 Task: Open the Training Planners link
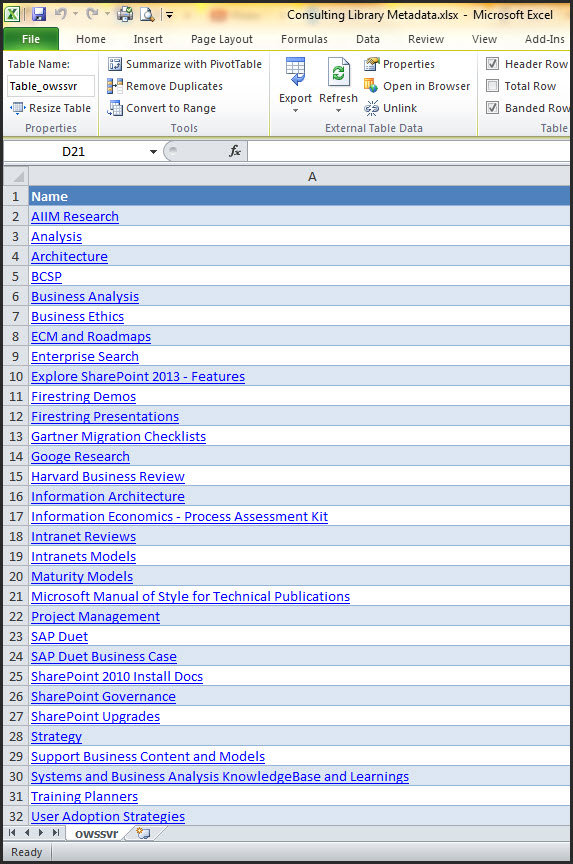(x=85, y=797)
